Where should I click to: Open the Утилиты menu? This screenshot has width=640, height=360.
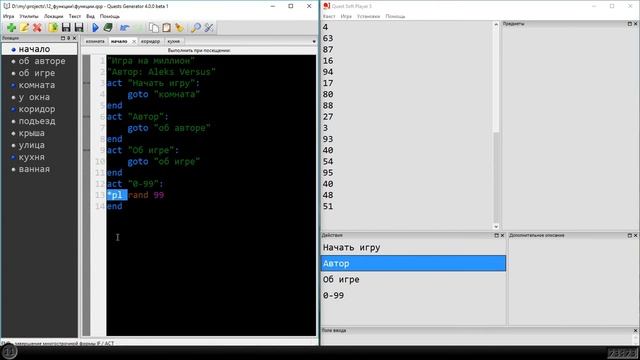pyautogui.click(x=29, y=16)
